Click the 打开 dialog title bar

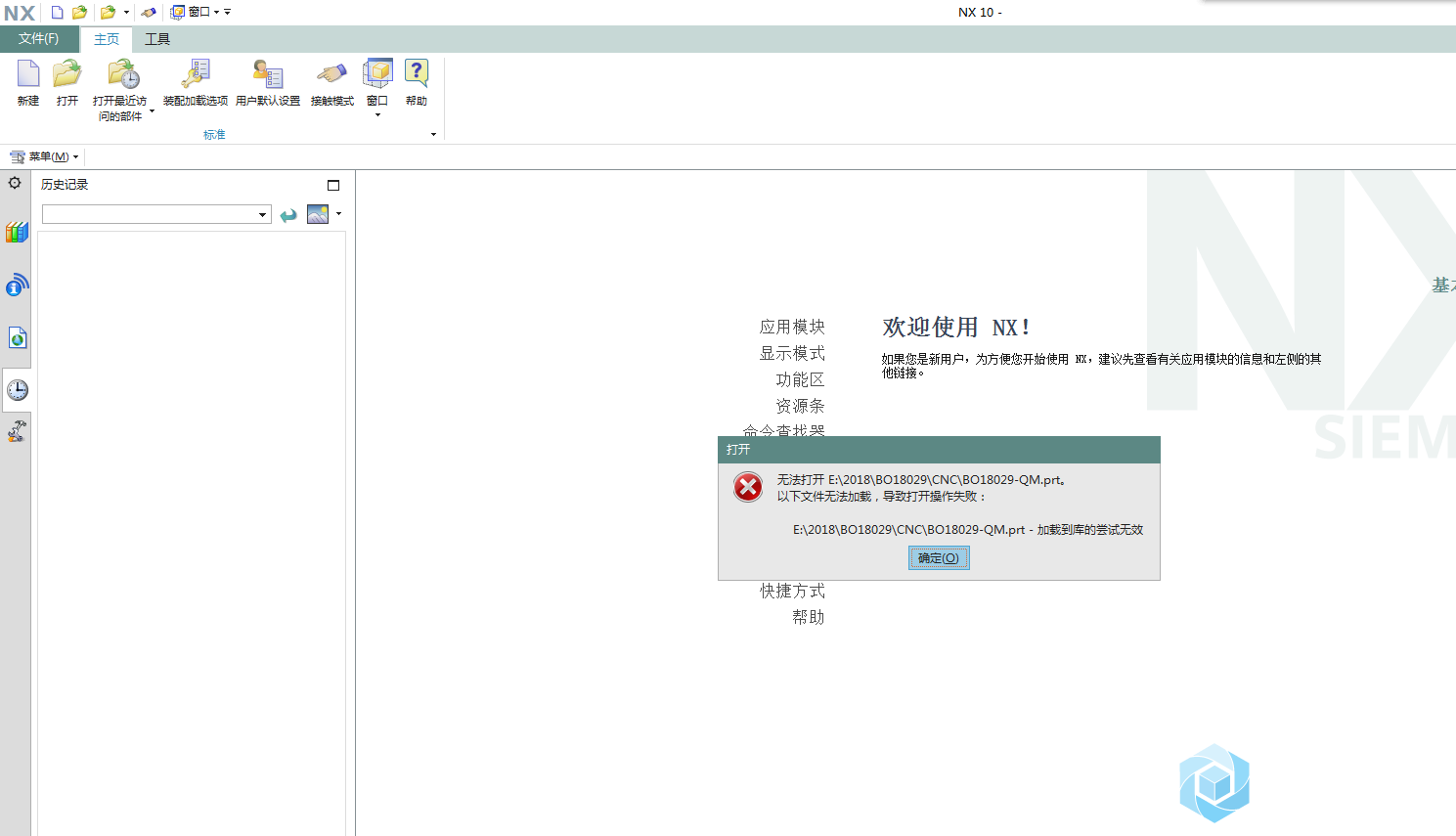coord(939,450)
